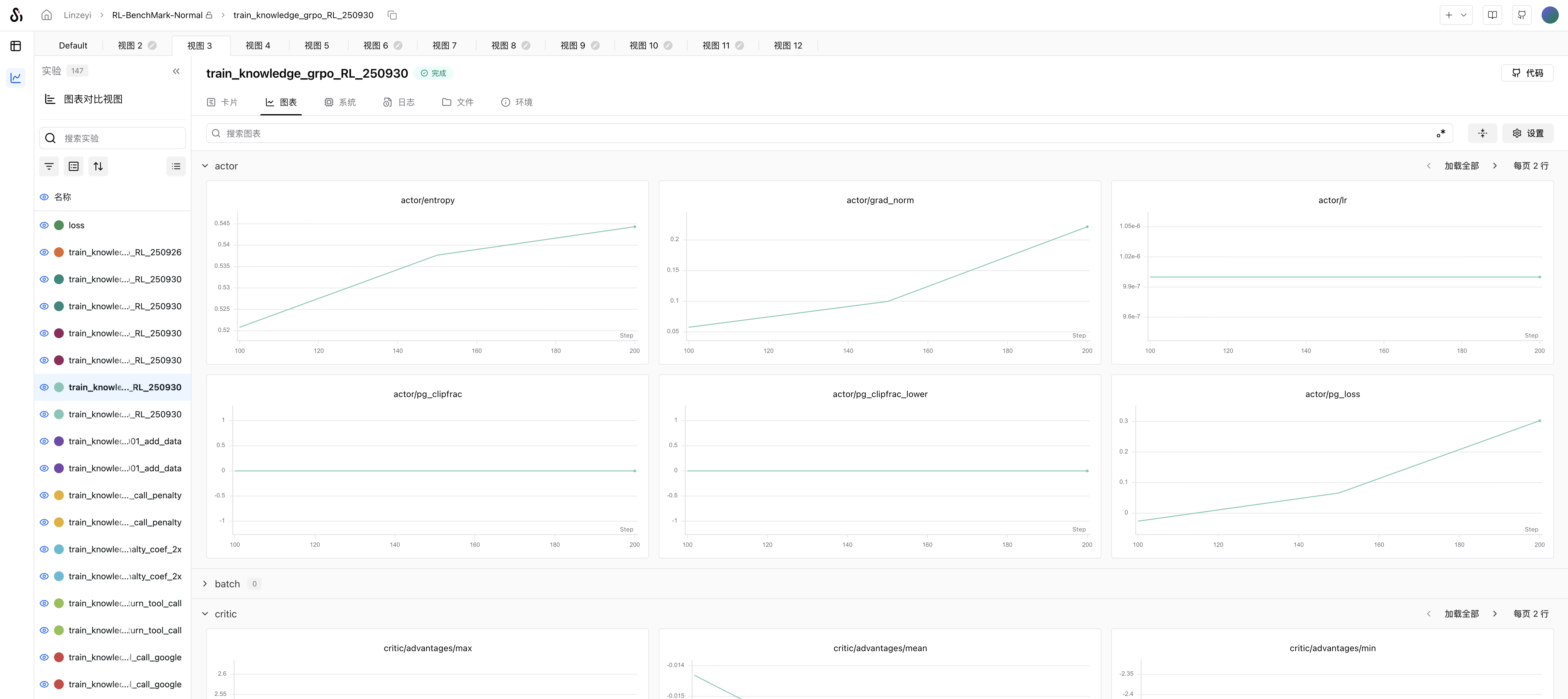This screenshot has width=1568, height=699.
Task: Click 加载全部 in actor section
Action: pyautogui.click(x=1462, y=166)
